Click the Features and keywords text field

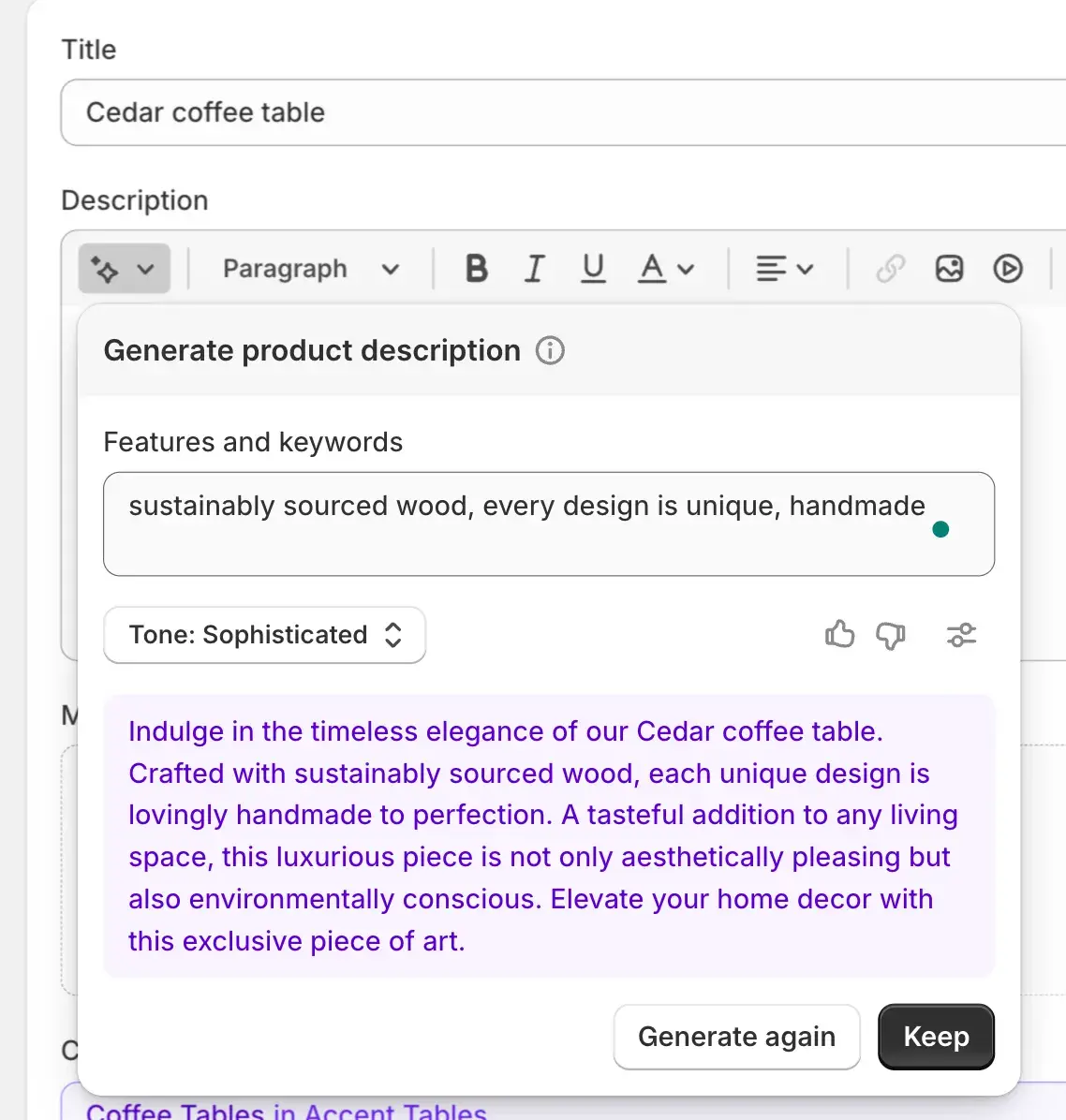[548, 524]
